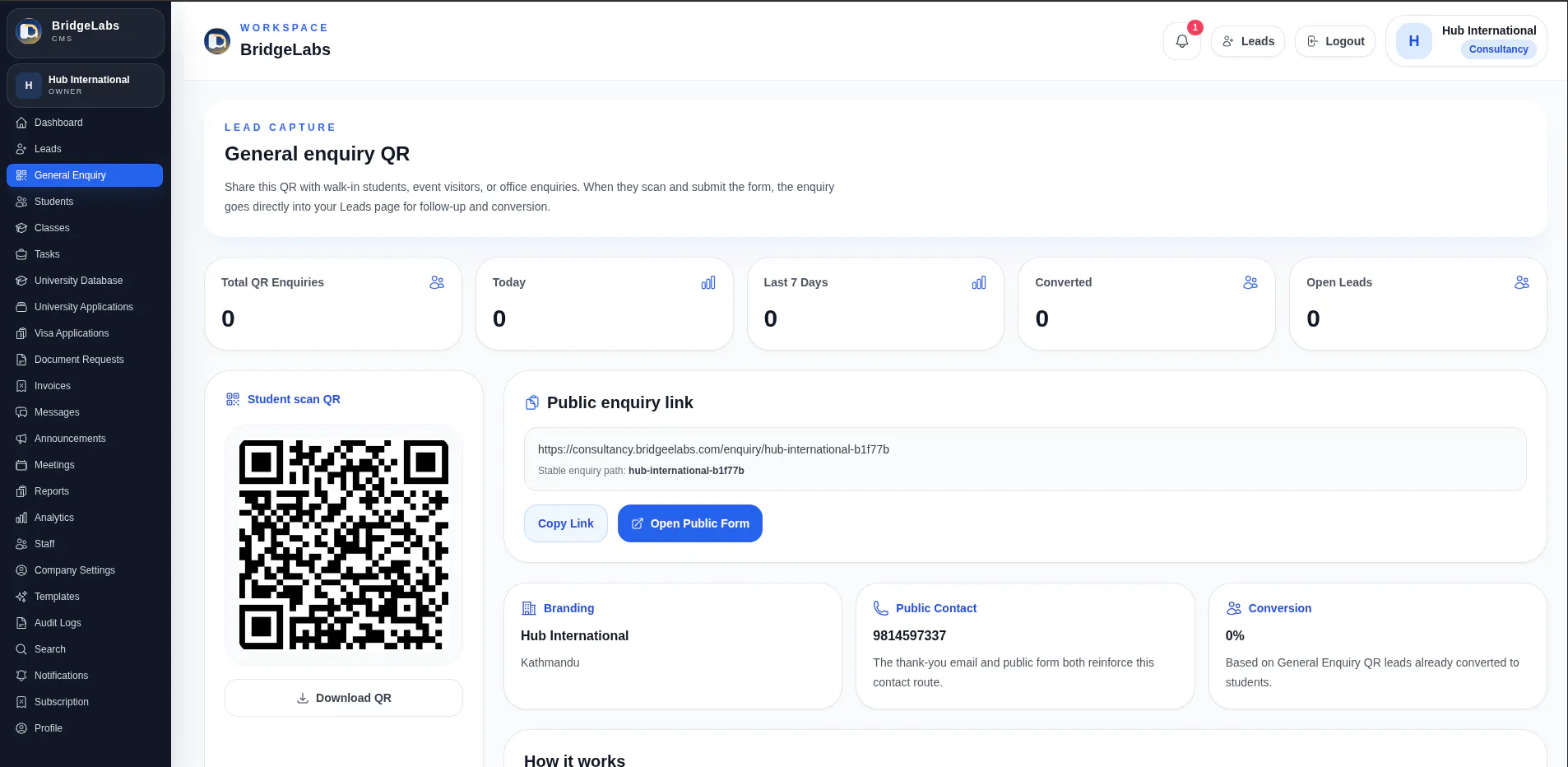
Task: Click the University Database icon
Action: [x=21, y=281]
